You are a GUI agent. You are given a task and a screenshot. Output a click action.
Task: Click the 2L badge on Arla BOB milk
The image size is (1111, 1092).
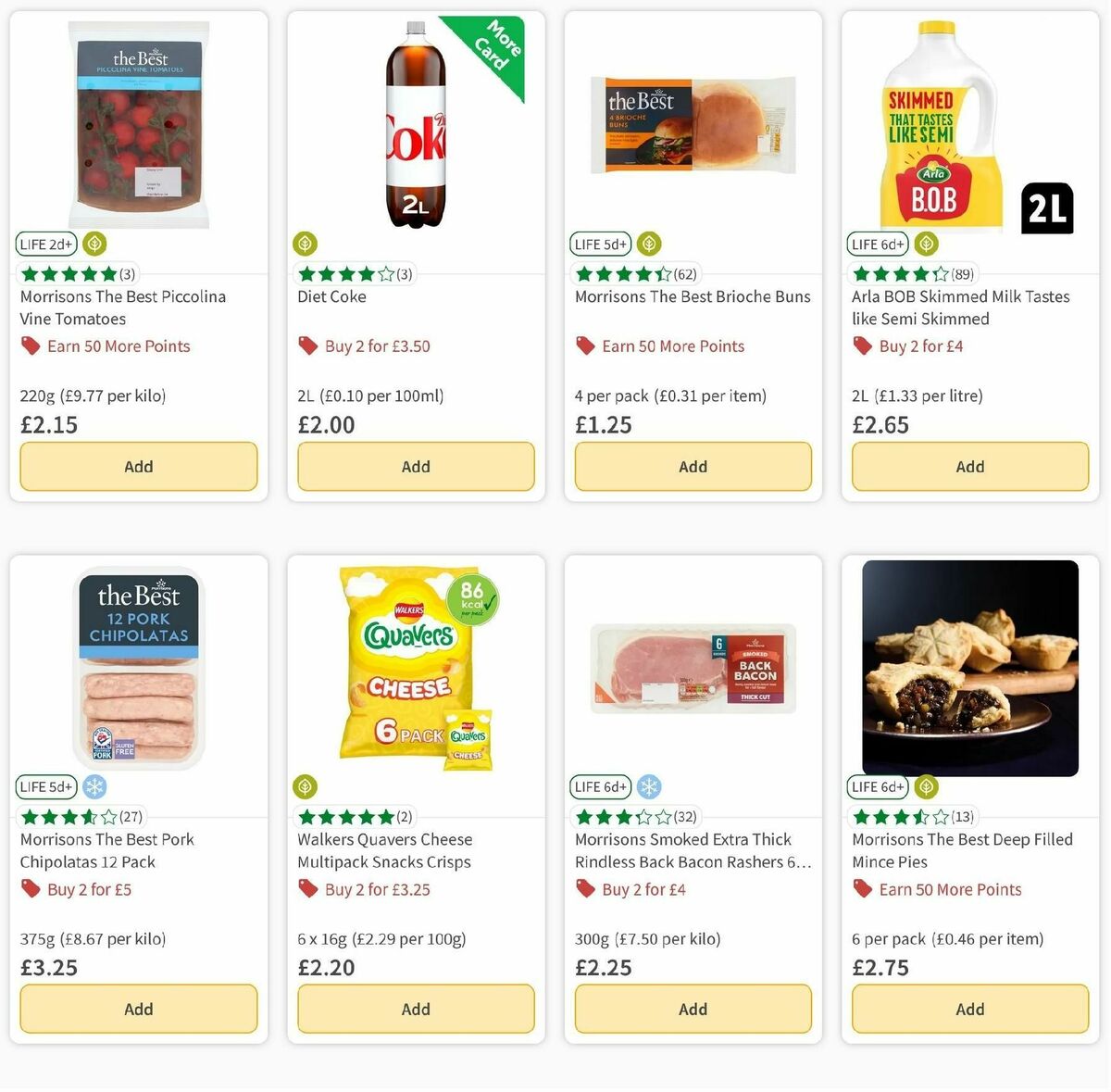point(1047,207)
